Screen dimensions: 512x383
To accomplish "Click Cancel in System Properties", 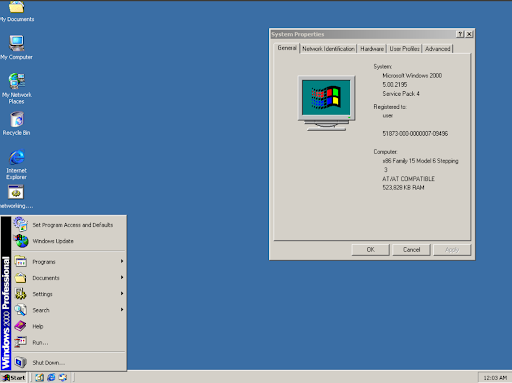I will point(411,250).
